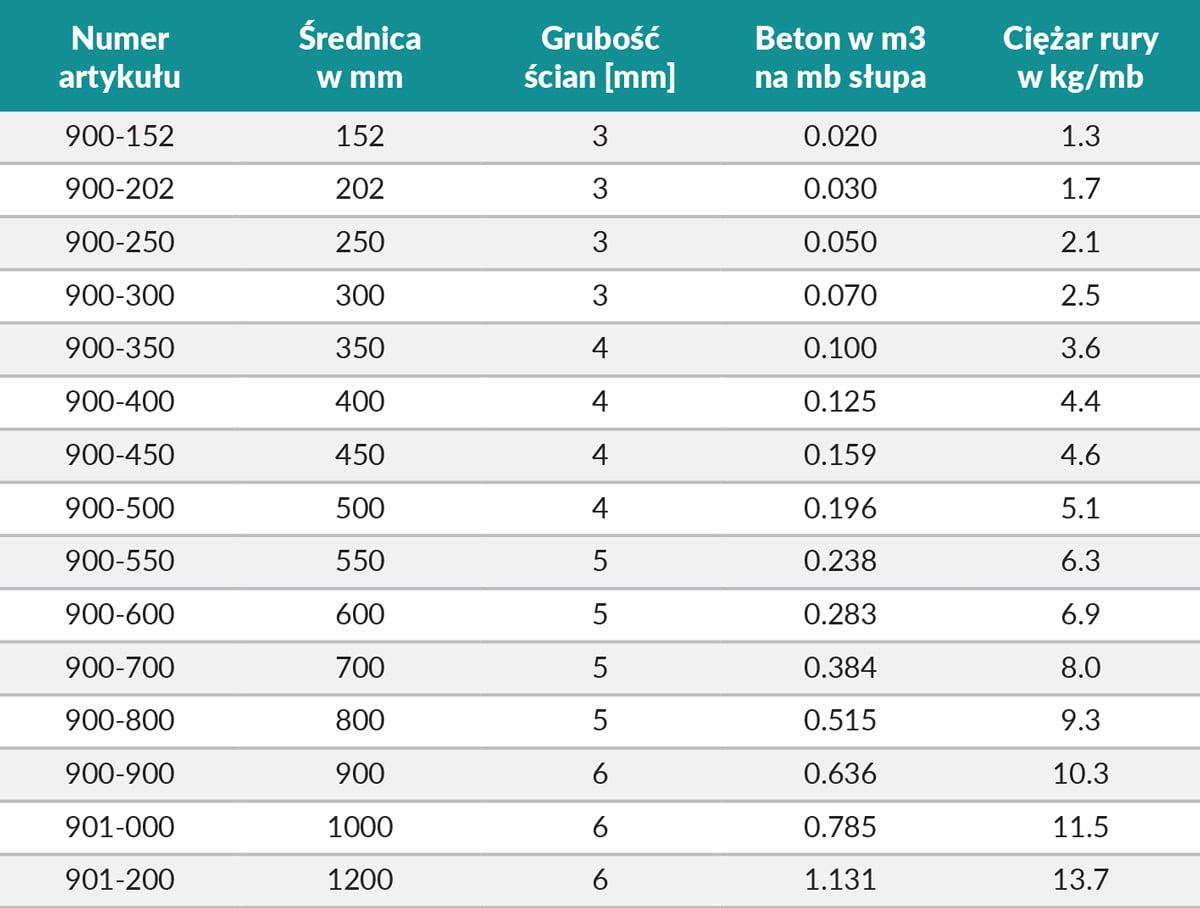Click the pipe weight value 13.7
The height and width of the screenshot is (908, 1200).
1080,880
